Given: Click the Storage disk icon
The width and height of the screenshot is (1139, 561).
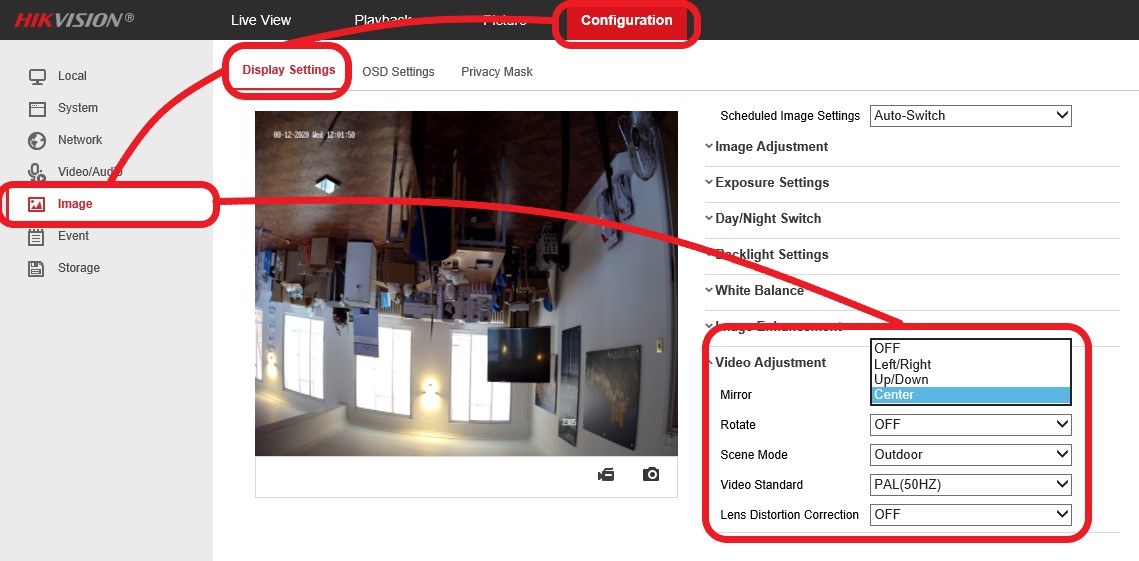Looking at the screenshot, I should [x=37, y=268].
